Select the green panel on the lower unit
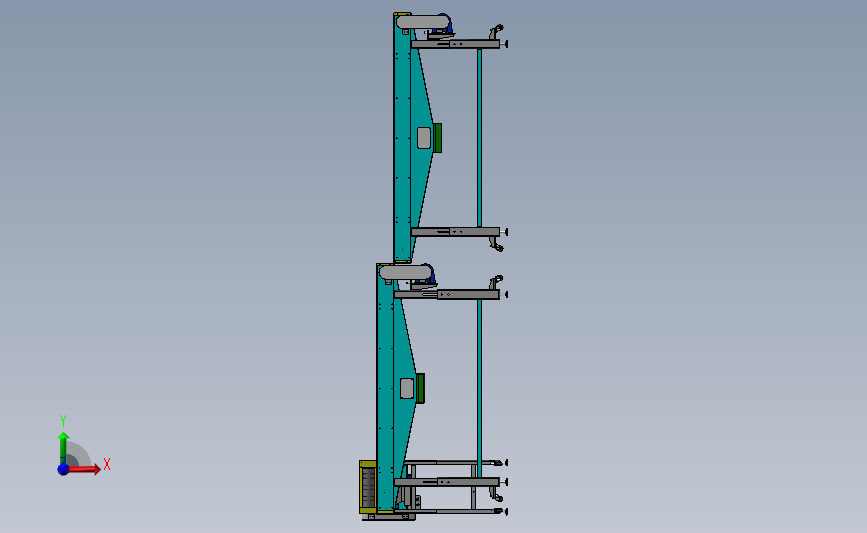This screenshot has width=867, height=533. coord(420,388)
